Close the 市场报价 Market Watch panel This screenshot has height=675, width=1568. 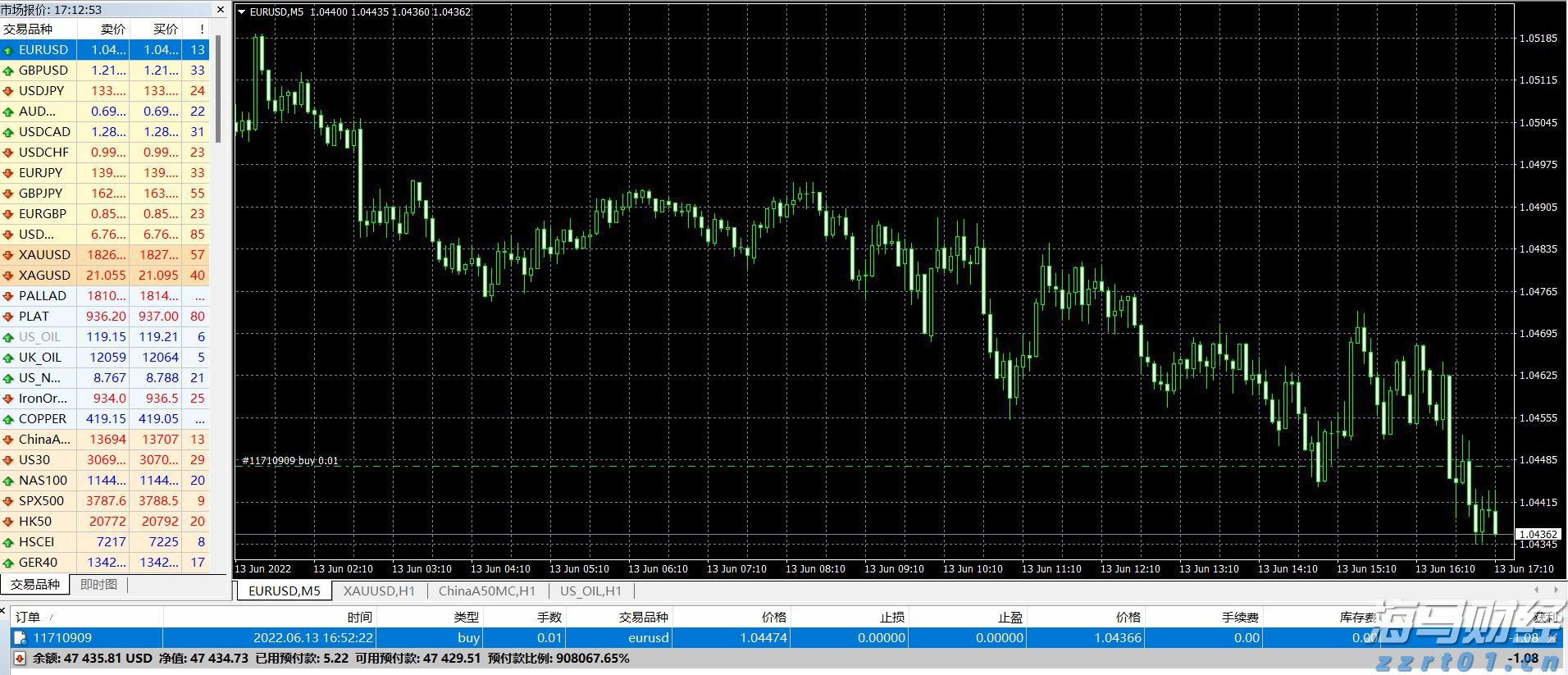tap(220, 10)
